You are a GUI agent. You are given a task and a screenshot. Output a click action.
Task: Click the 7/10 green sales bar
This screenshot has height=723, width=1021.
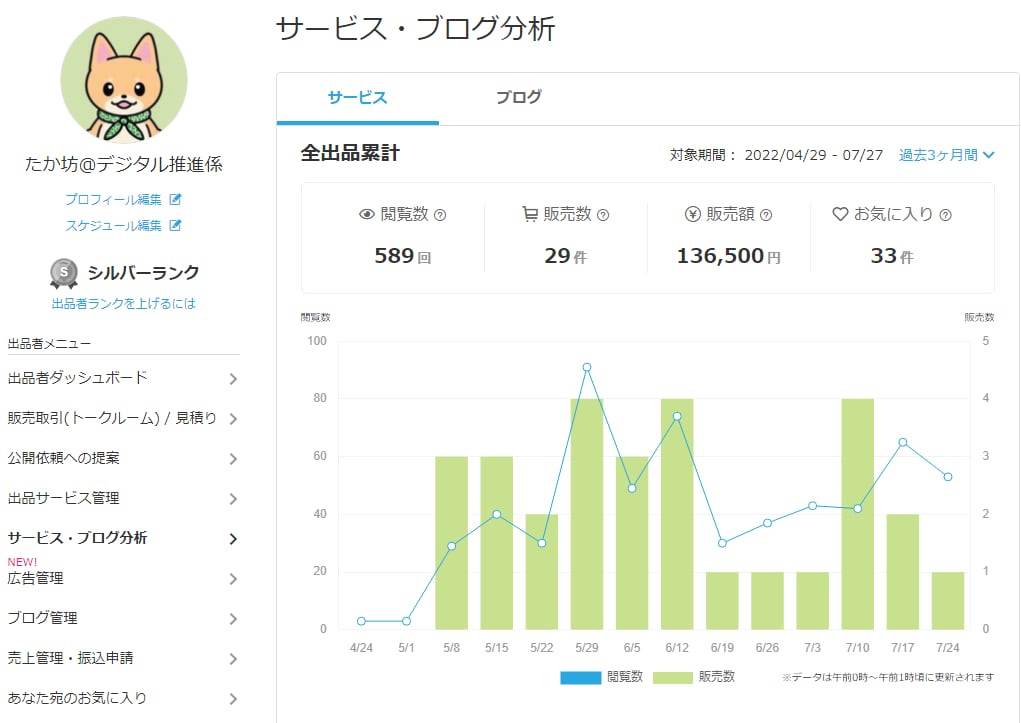[x=858, y=514]
